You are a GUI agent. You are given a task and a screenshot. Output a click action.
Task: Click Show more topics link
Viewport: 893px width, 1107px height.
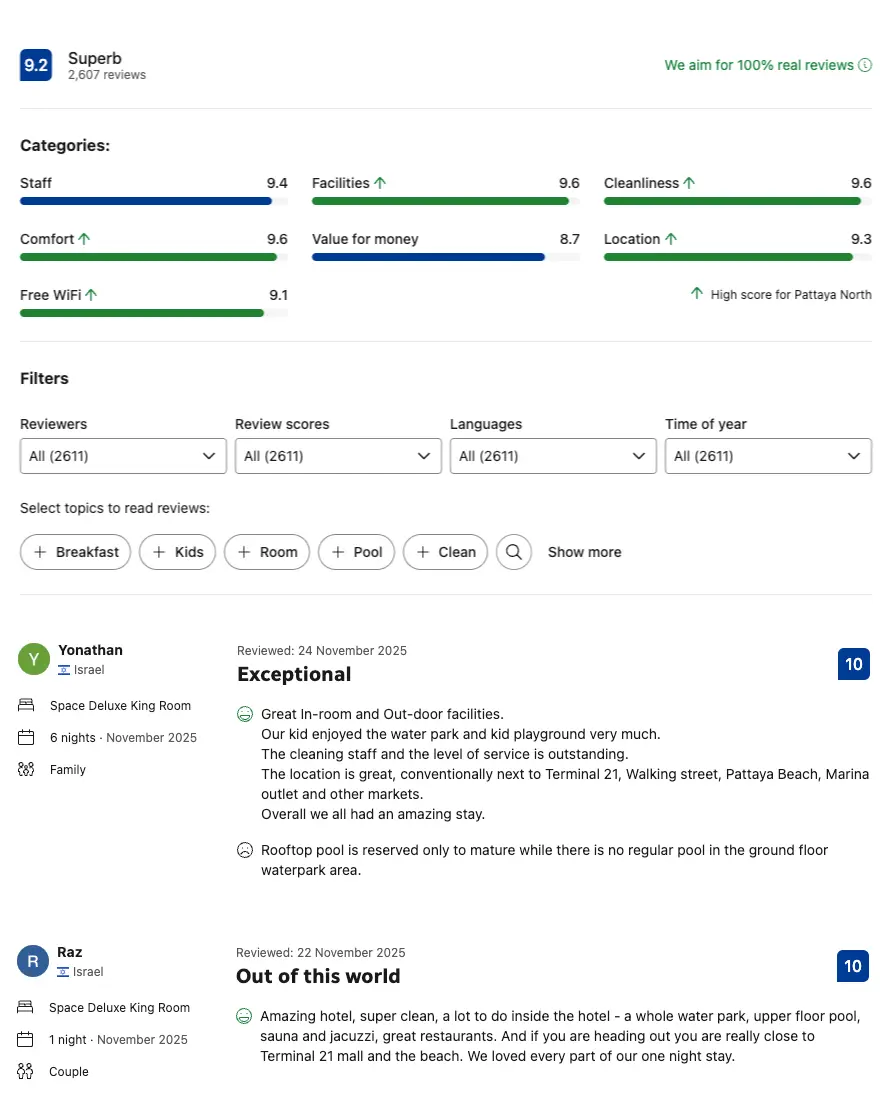point(584,552)
